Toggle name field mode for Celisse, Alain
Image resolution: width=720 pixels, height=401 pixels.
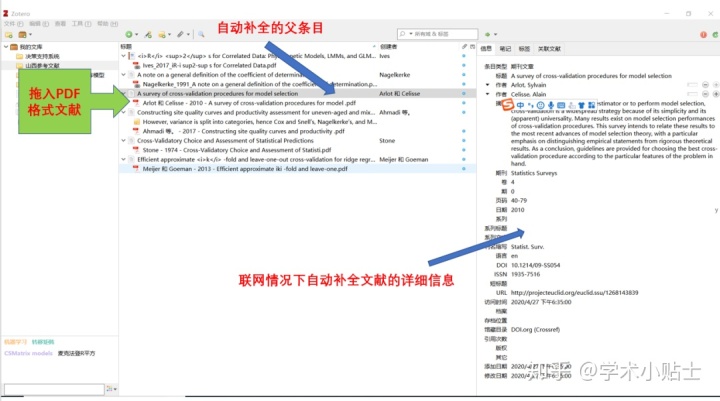point(692,94)
